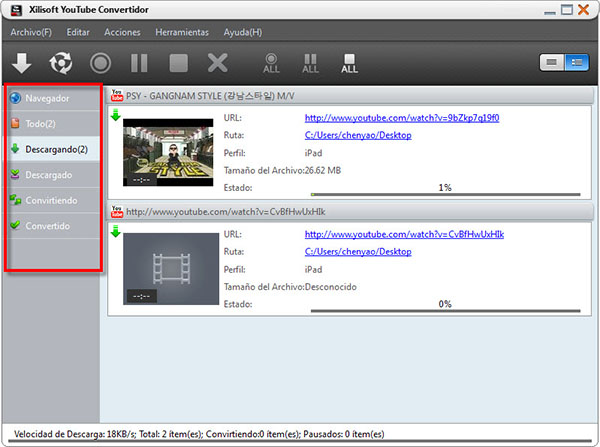
Task: Click the Pause toolbar button
Action: click(139, 63)
